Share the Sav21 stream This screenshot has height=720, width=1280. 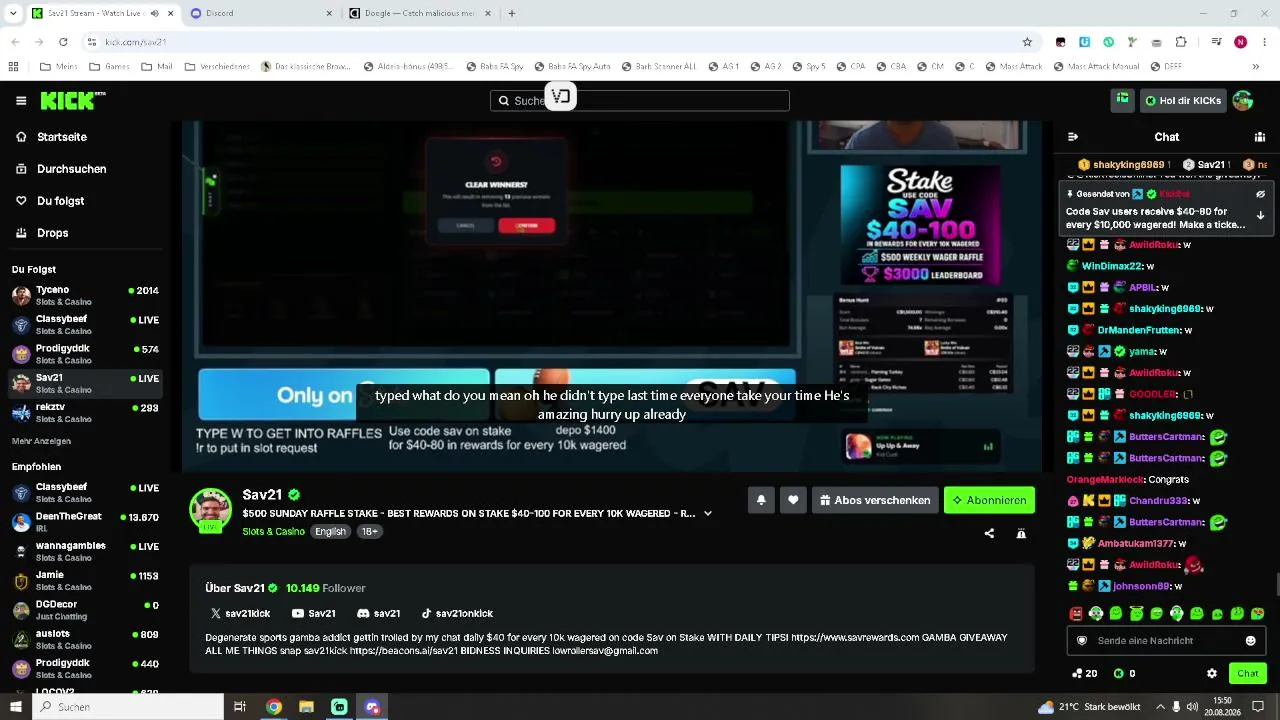click(x=989, y=534)
